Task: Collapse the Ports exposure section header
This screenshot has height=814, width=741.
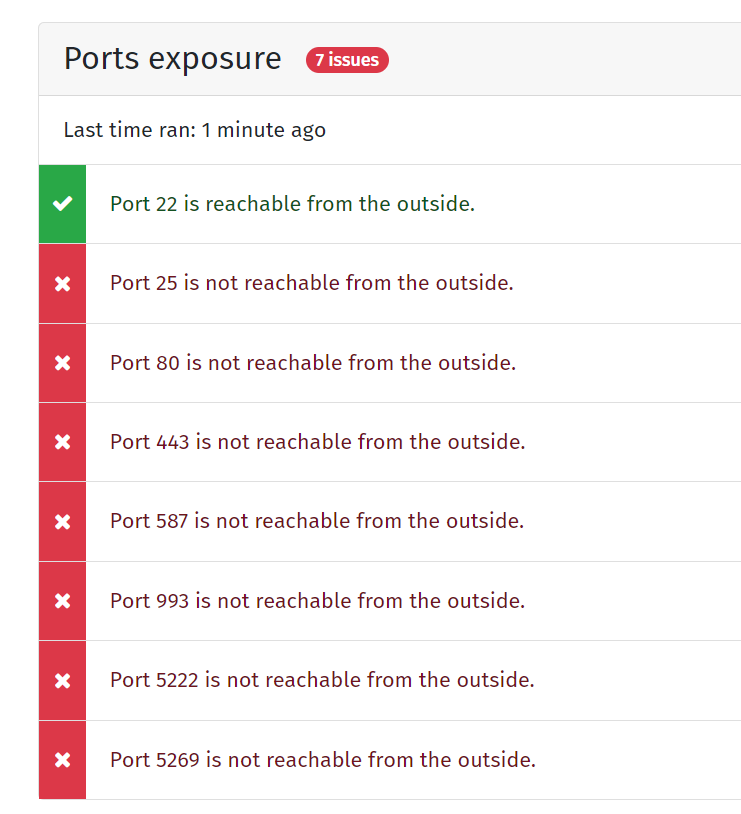Action: pos(390,59)
